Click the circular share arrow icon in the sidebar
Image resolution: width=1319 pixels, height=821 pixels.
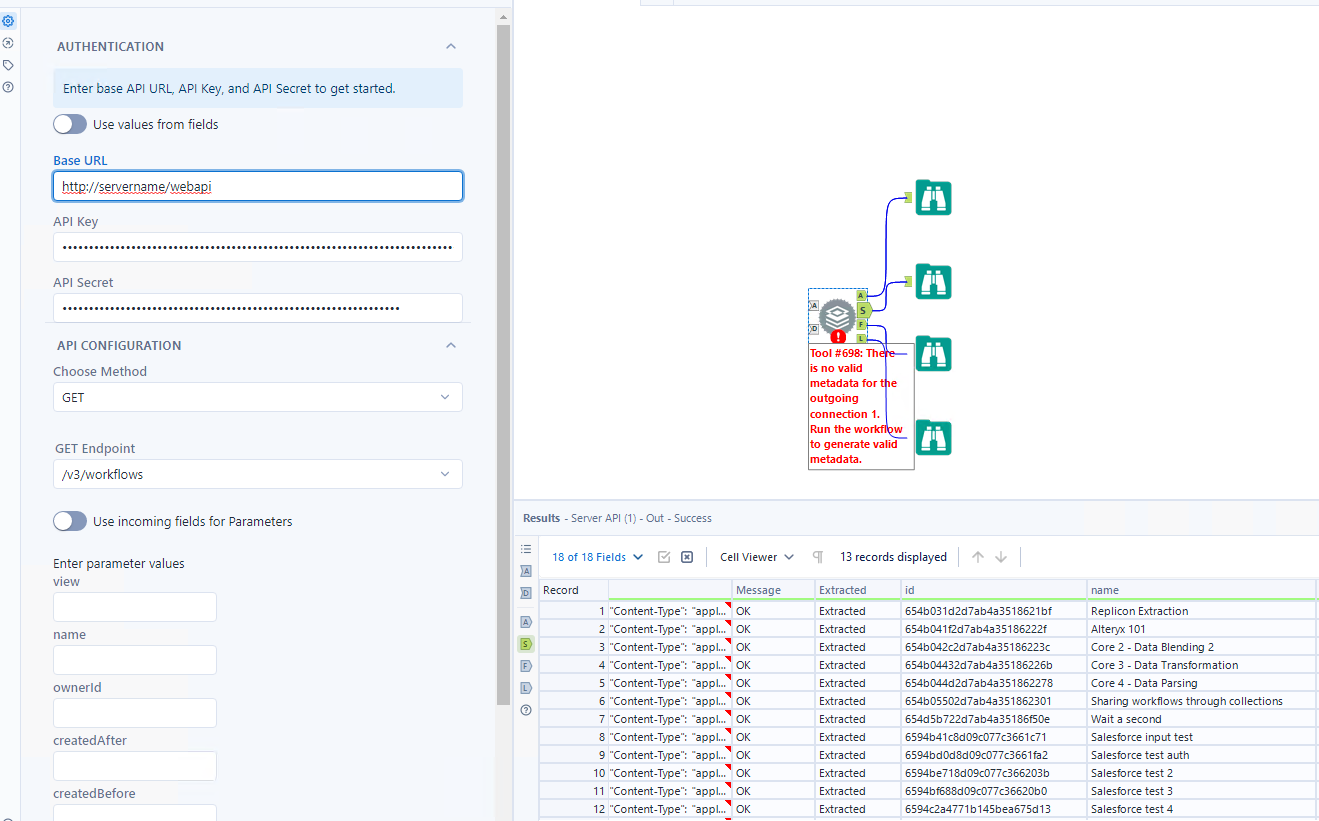(x=9, y=43)
